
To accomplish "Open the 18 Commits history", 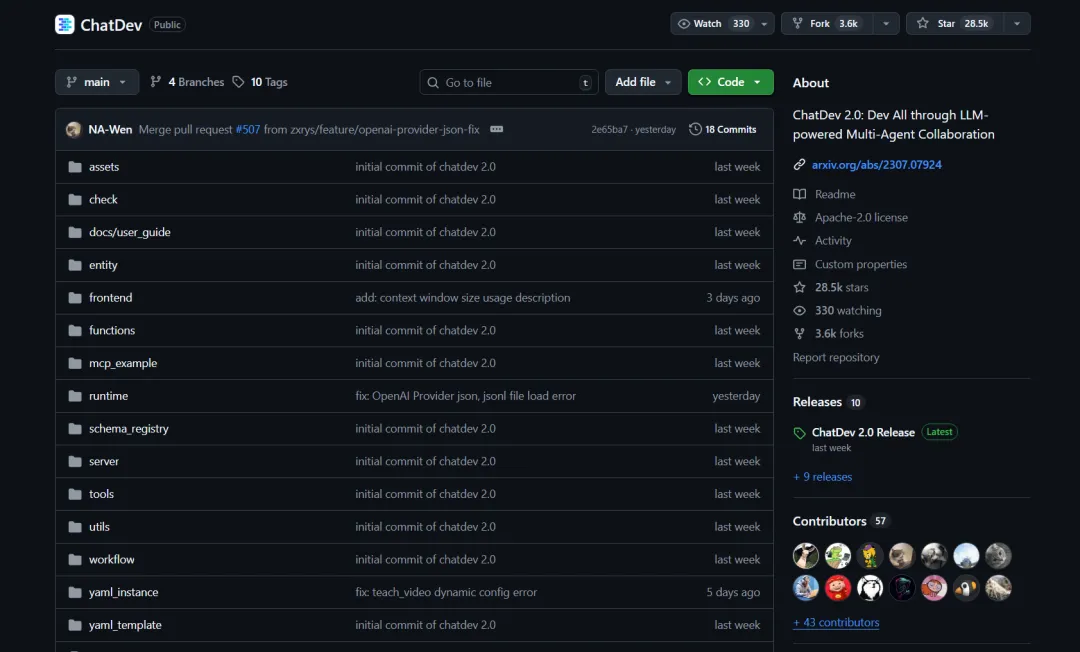I will [723, 129].
